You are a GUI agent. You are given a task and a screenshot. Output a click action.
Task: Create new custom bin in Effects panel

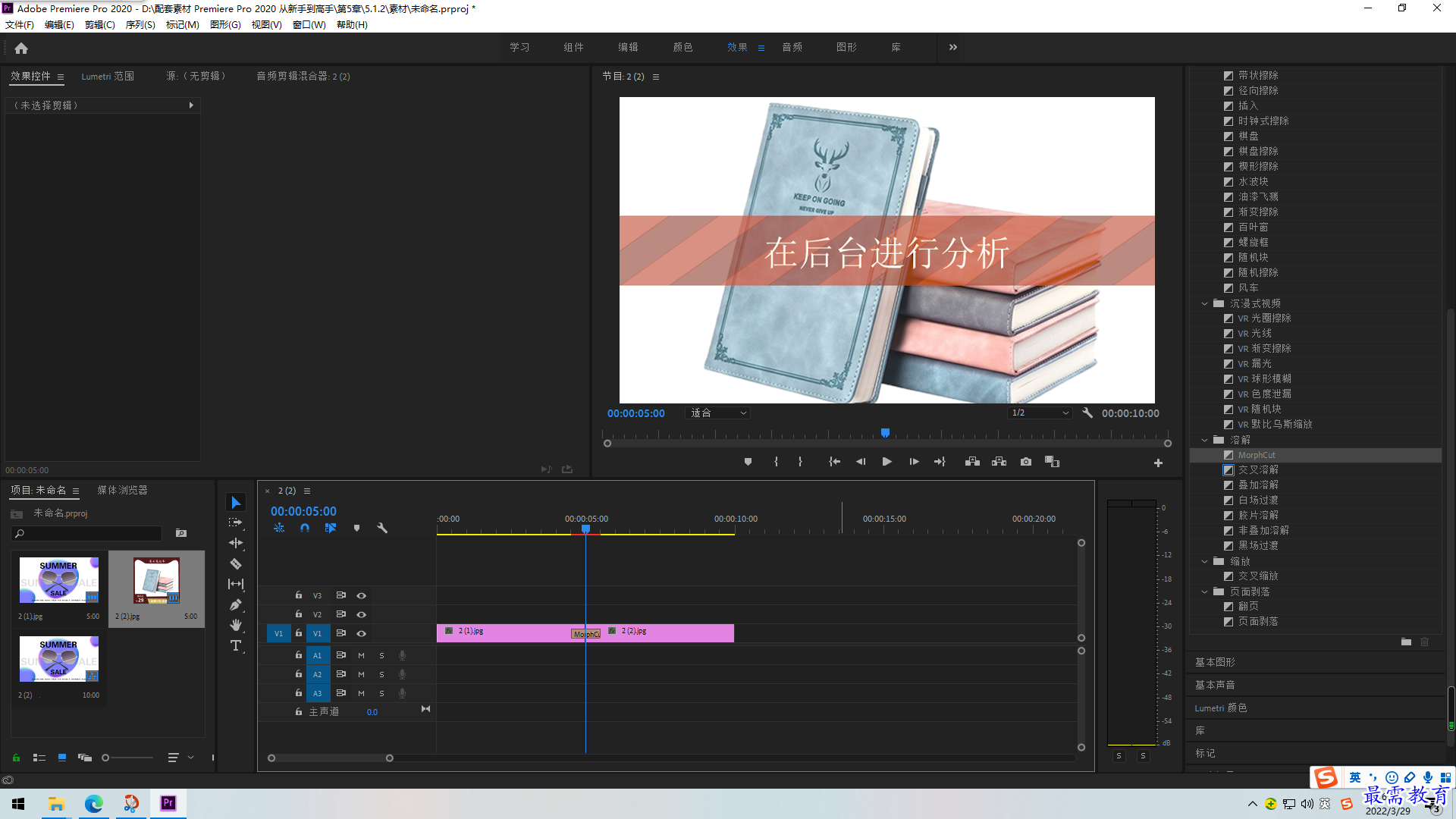[x=1406, y=642]
